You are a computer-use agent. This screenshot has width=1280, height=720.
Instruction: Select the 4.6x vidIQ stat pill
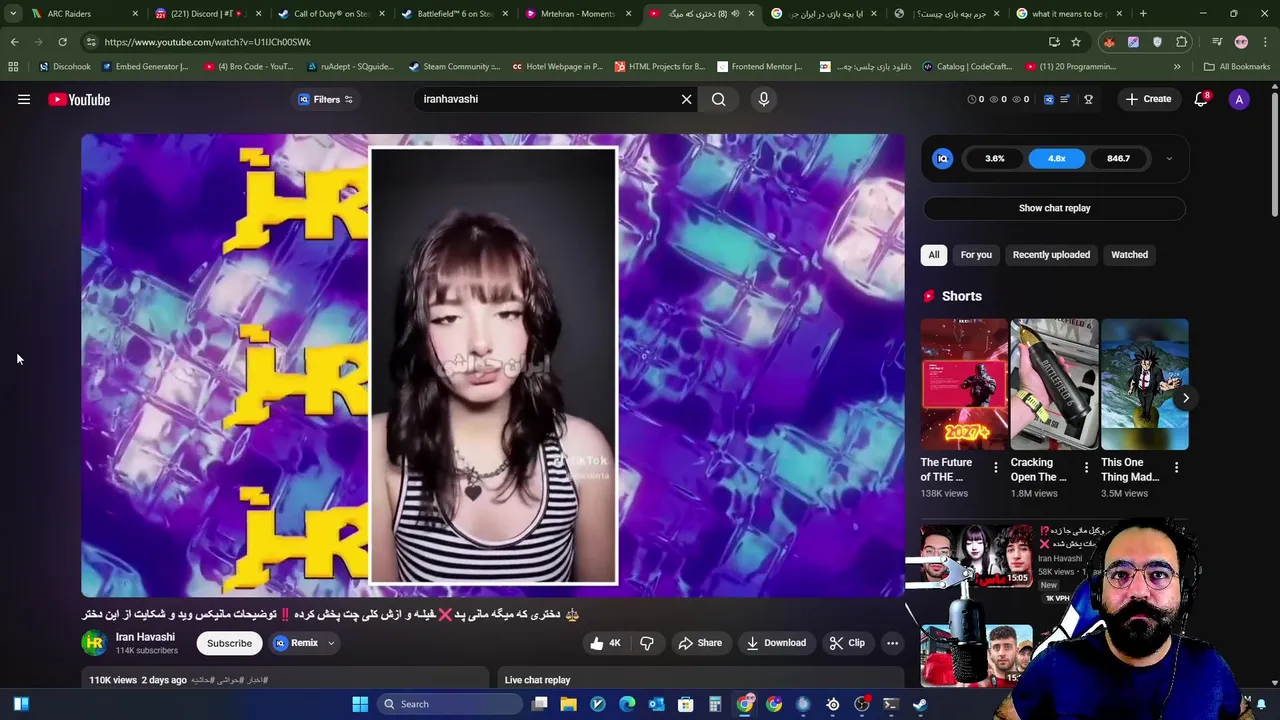(1056, 158)
